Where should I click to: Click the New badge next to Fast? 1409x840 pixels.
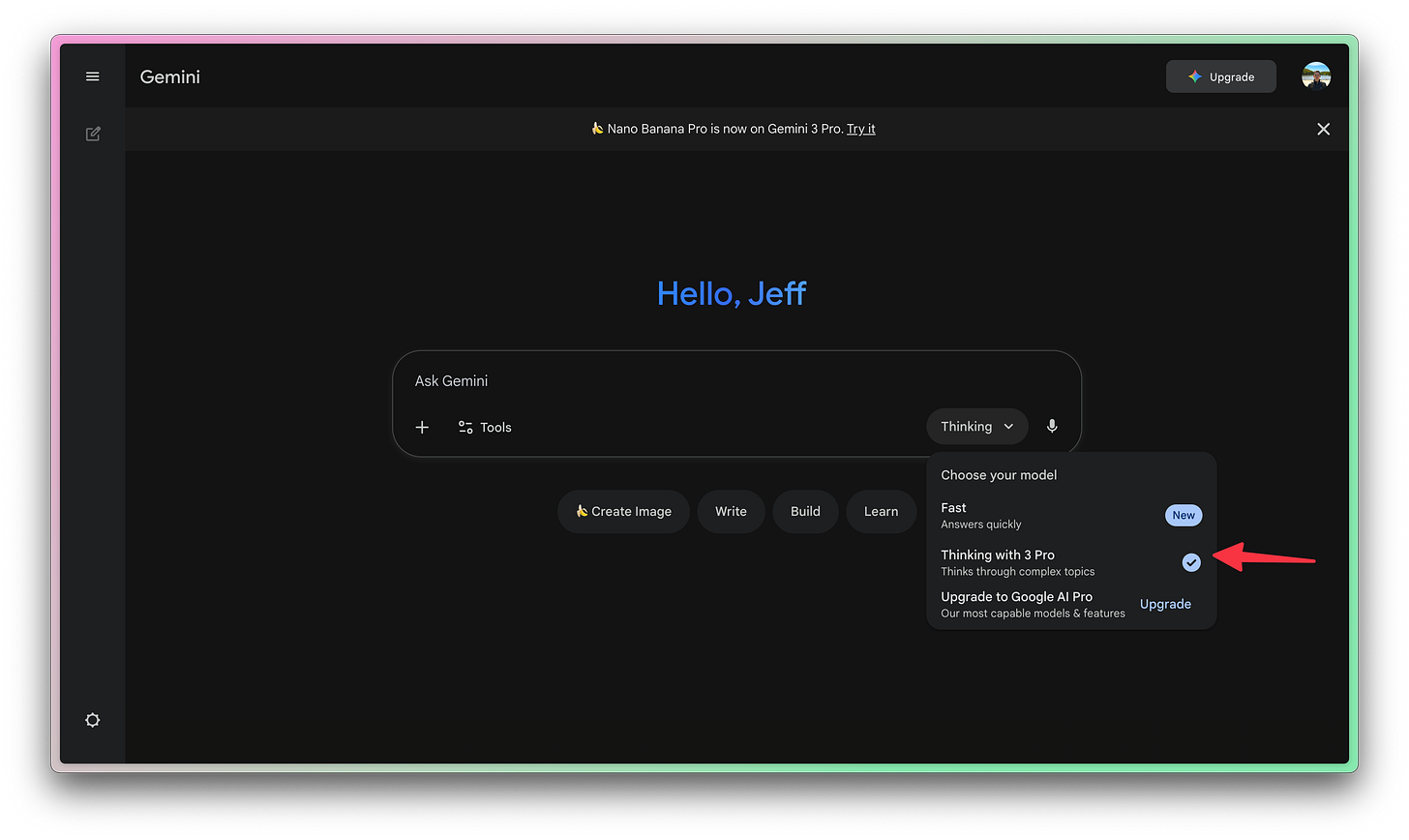1183,515
